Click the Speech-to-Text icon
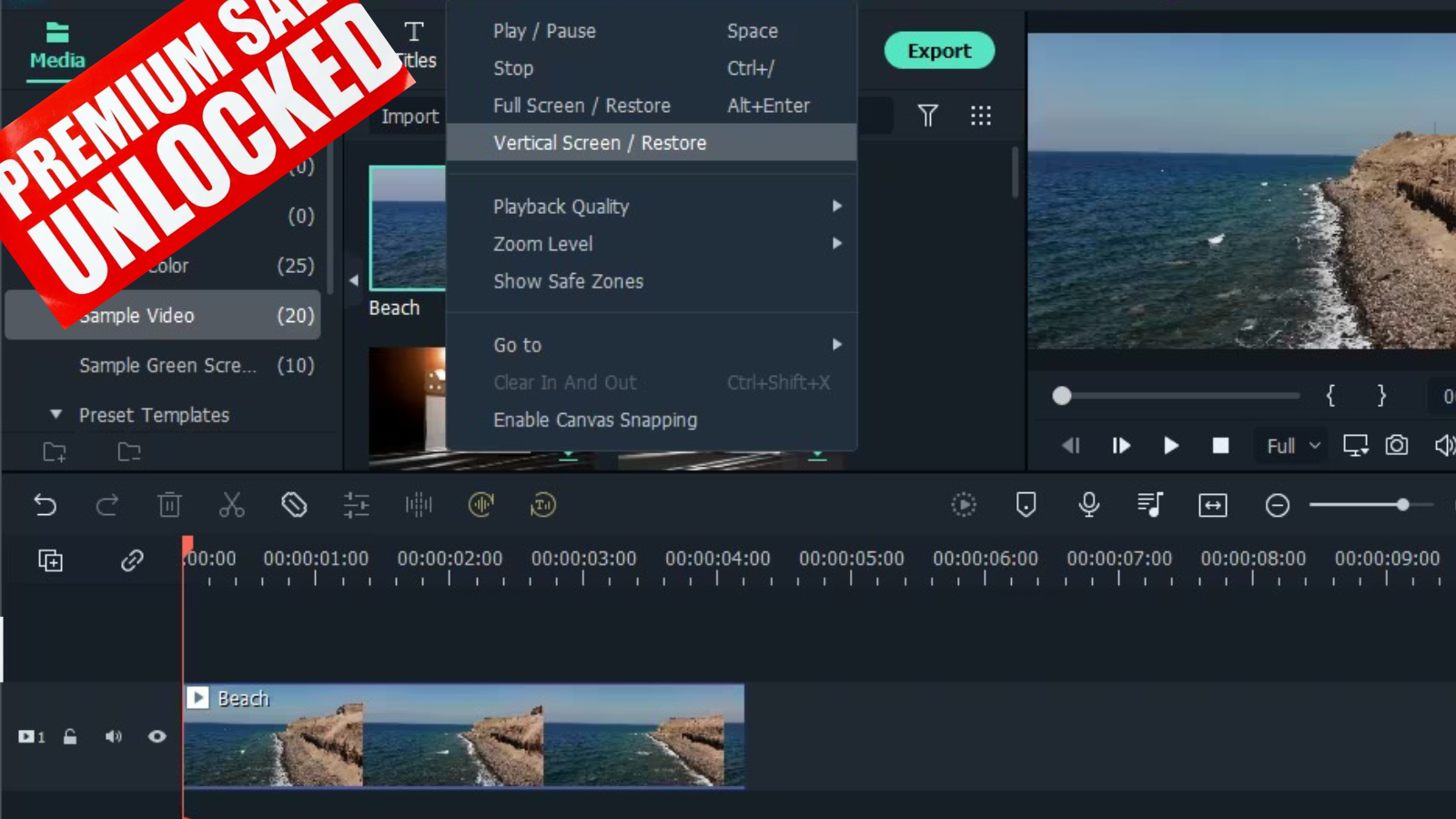The height and width of the screenshot is (819, 1456). tap(542, 505)
